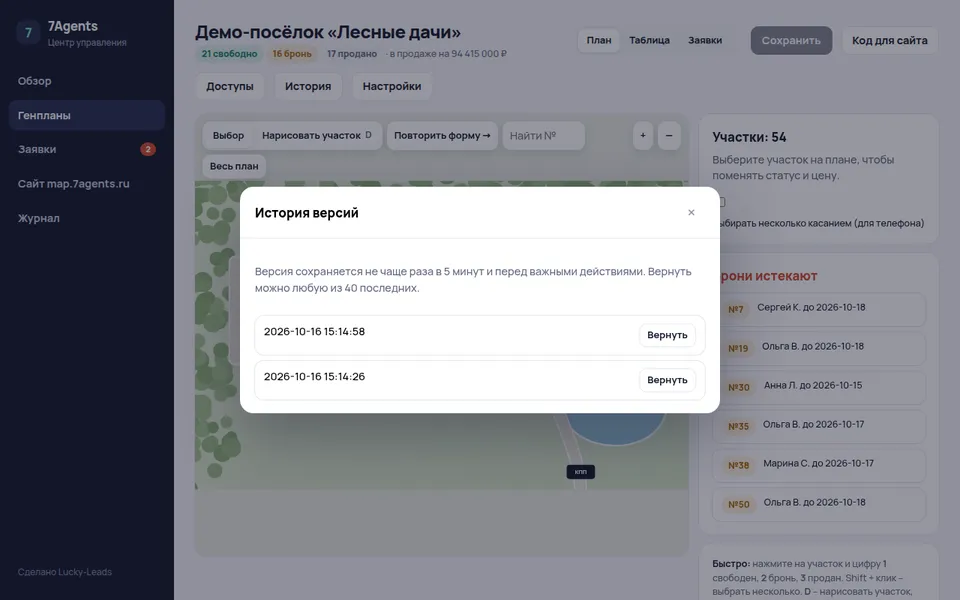
Task: Select the Выбор tool
Action: [x=228, y=135]
